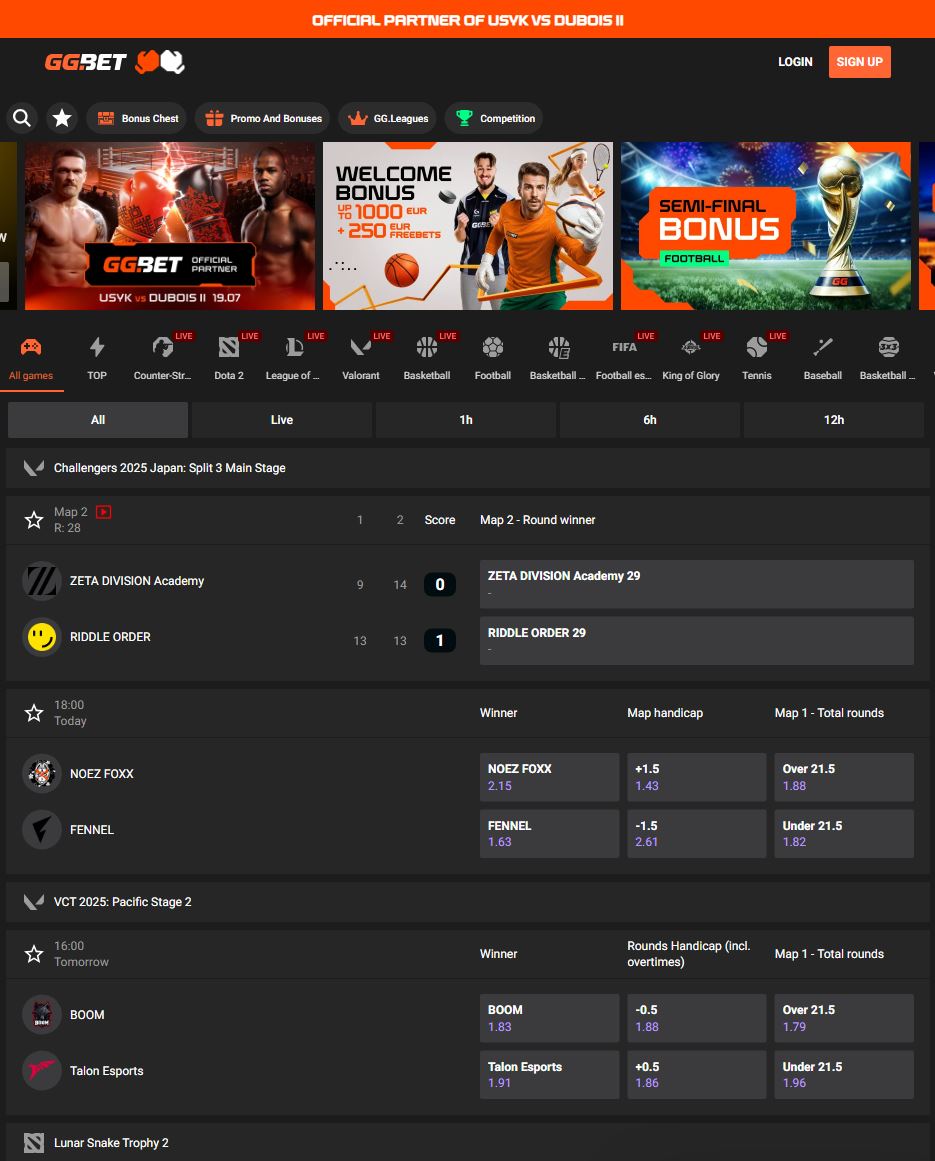Collapse VCT 2025: Pacific Stage 2 section
The width and height of the screenshot is (935, 1161).
pos(467,902)
